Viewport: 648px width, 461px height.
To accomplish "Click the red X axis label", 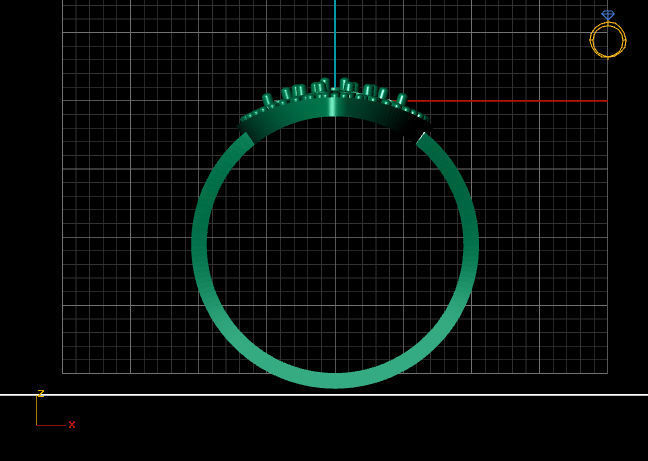I will (x=72, y=425).
